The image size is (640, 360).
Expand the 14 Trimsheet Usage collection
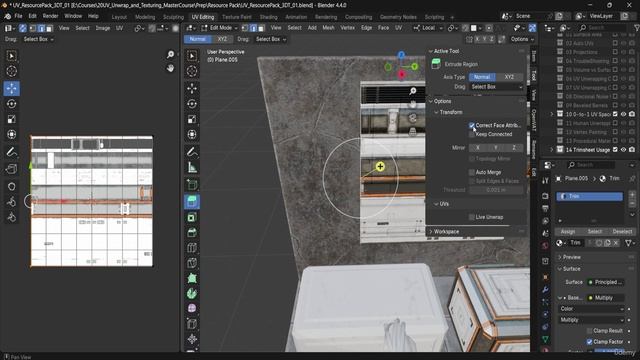552,150
